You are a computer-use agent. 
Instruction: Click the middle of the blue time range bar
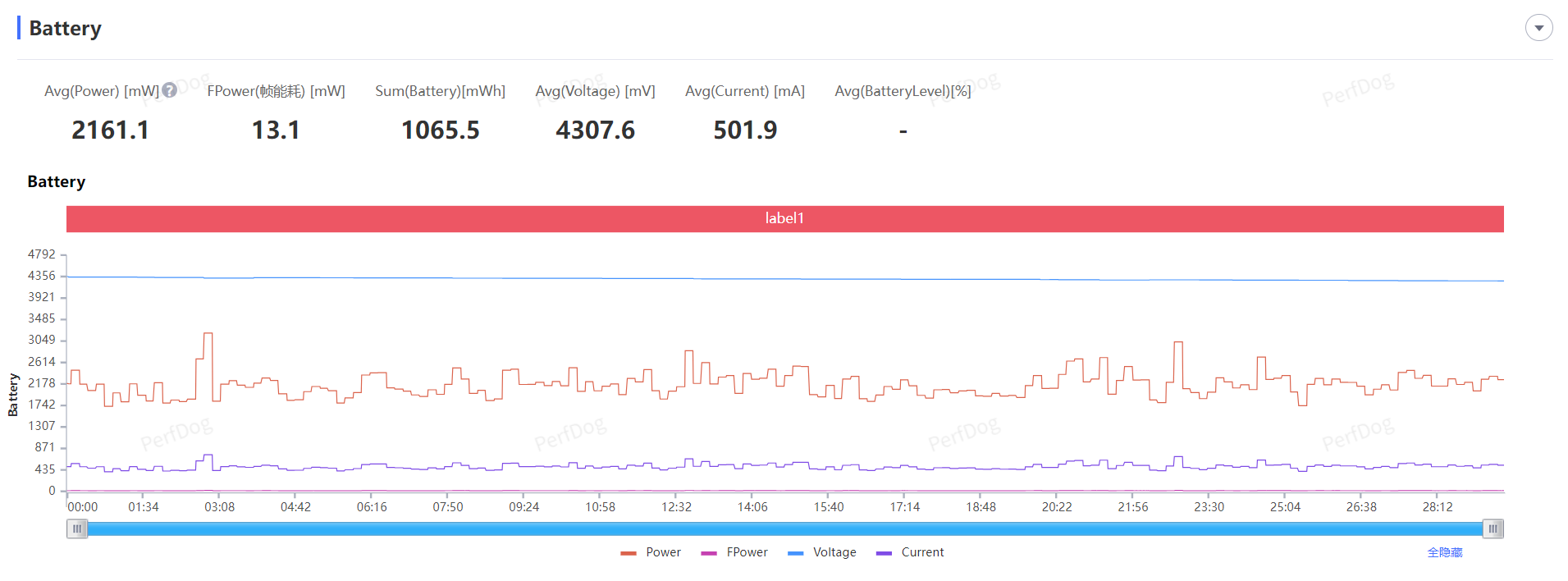pos(784,529)
